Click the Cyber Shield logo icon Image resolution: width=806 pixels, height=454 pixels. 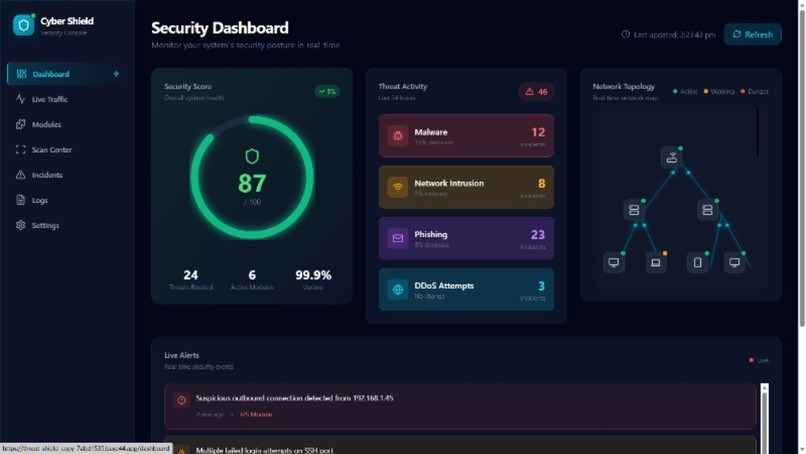pos(23,25)
